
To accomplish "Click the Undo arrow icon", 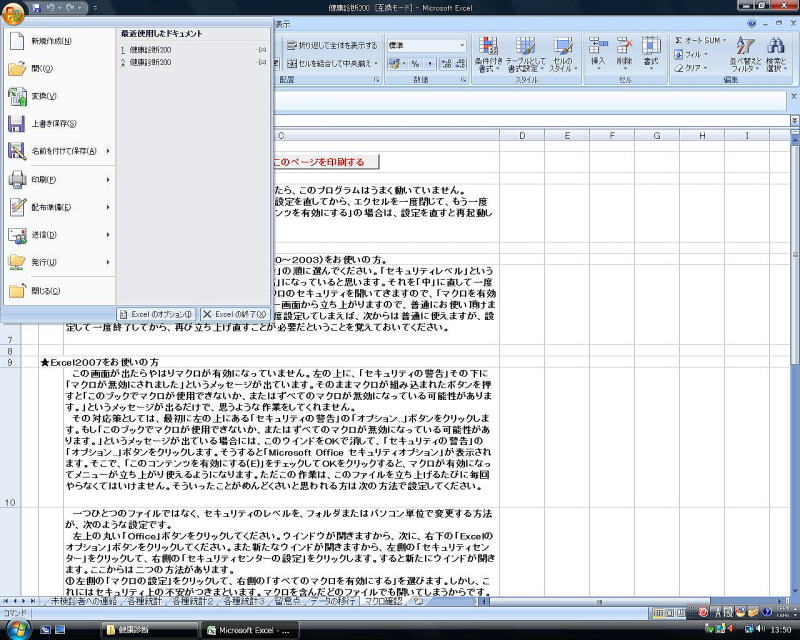I will pyautogui.click(x=50, y=8).
